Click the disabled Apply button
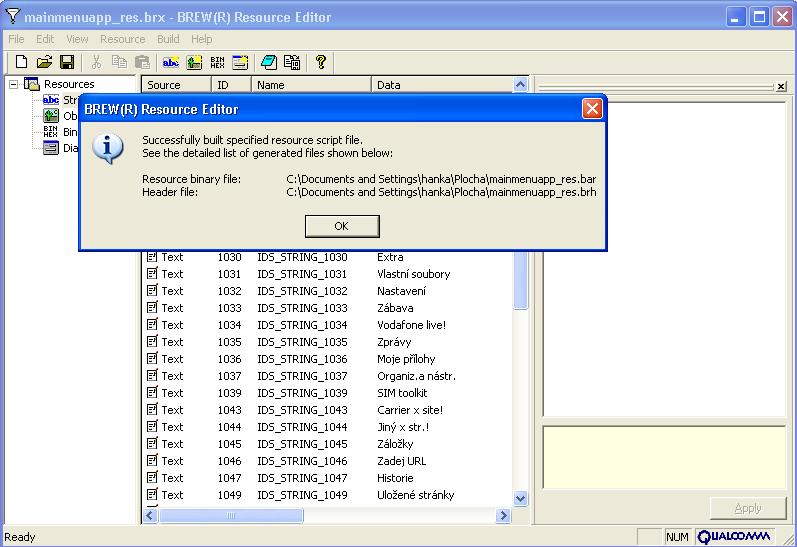 click(x=748, y=508)
